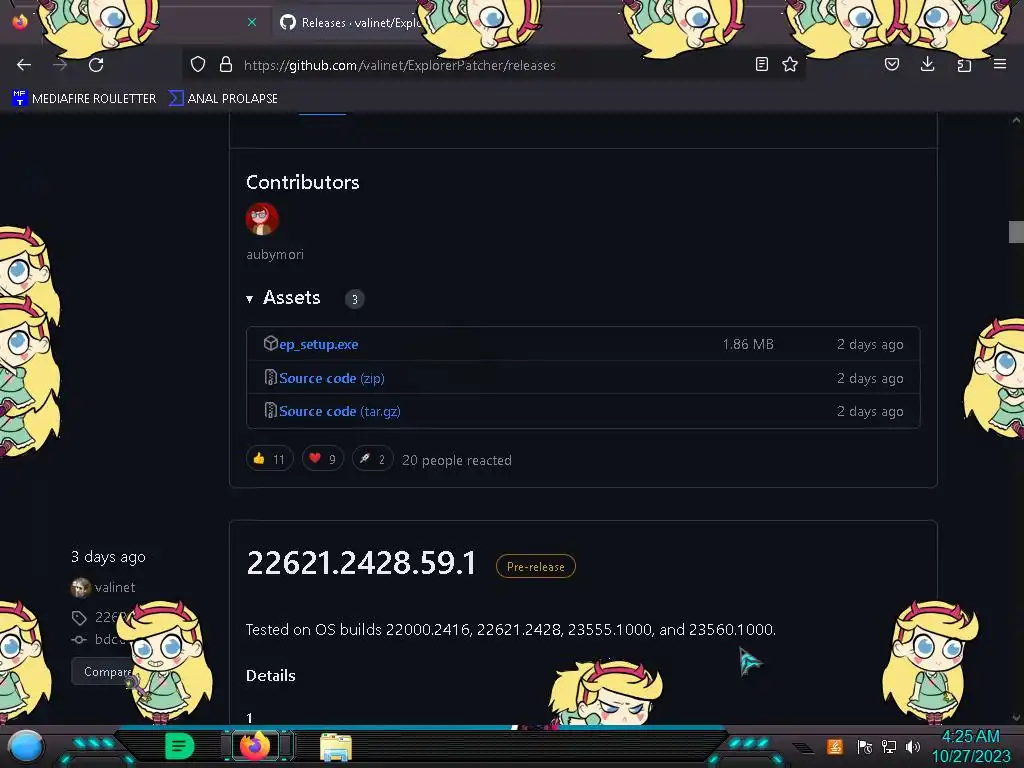Image resolution: width=1024 pixels, height=768 pixels.
Task: Click the aubymori contributor avatar
Action: point(262,219)
